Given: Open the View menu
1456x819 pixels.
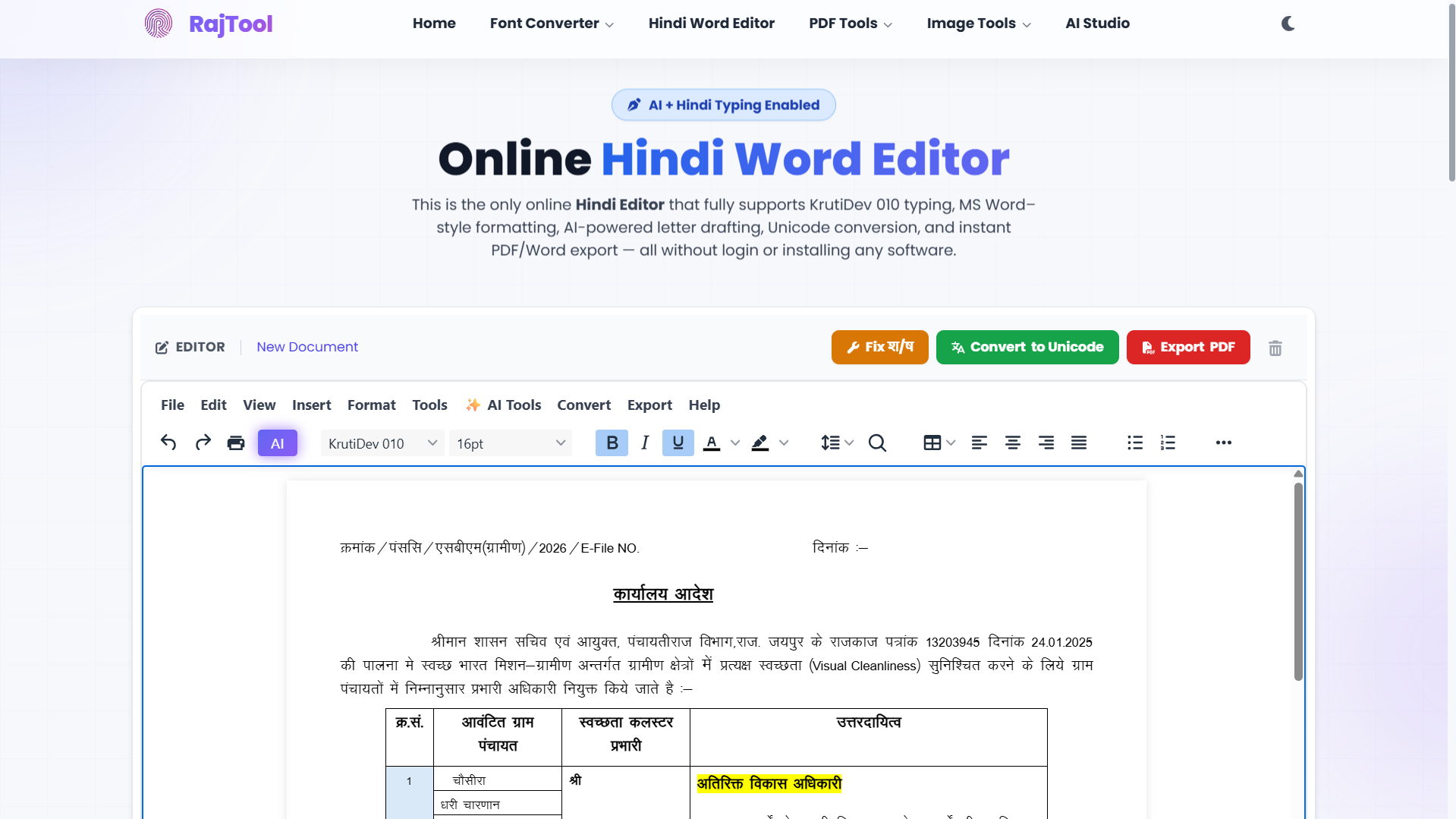Looking at the screenshot, I should coord(259,405).
